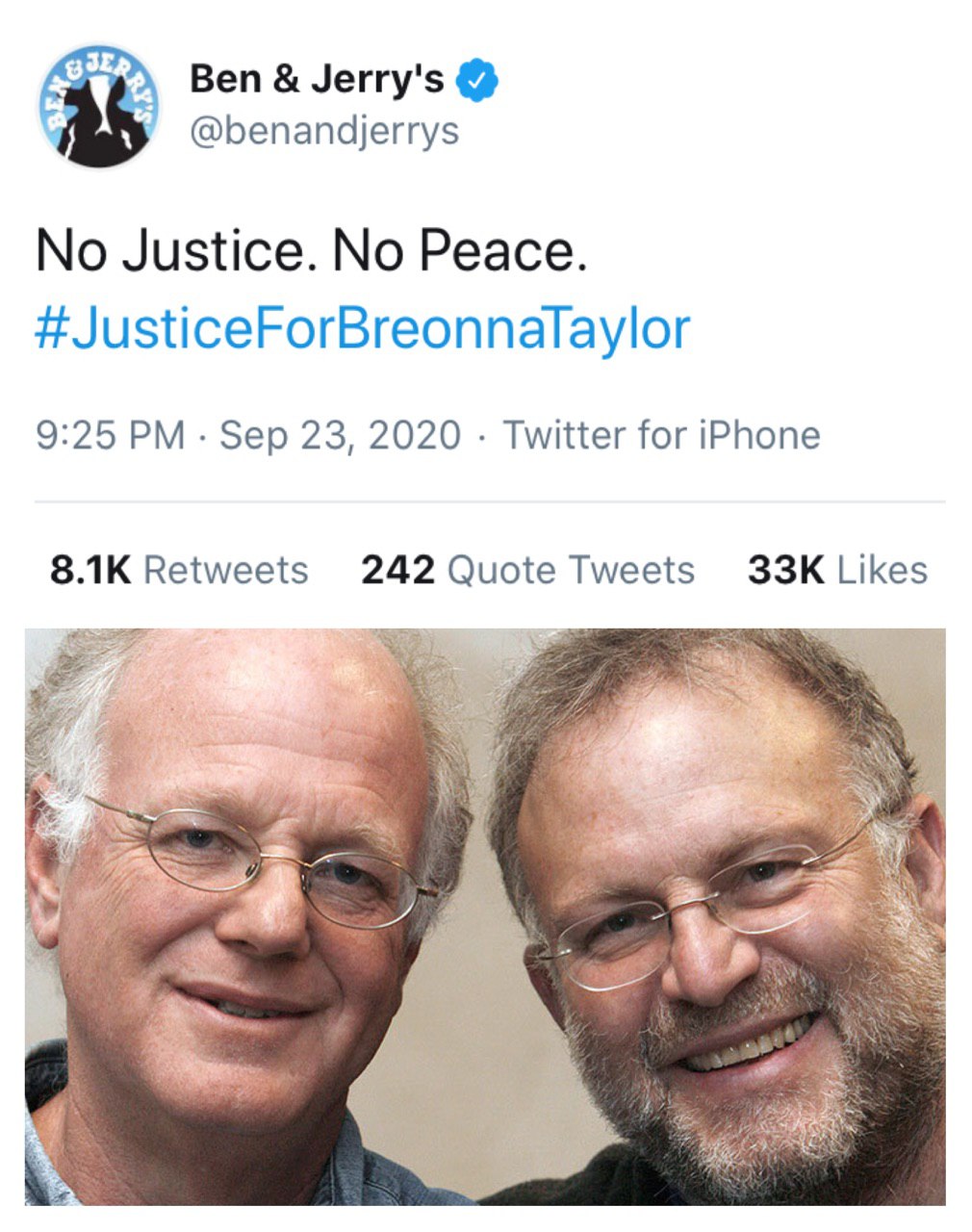Screen dimensions: 972x1232
Task: Open the "Retweets" list label
Action: coord(226,570)
